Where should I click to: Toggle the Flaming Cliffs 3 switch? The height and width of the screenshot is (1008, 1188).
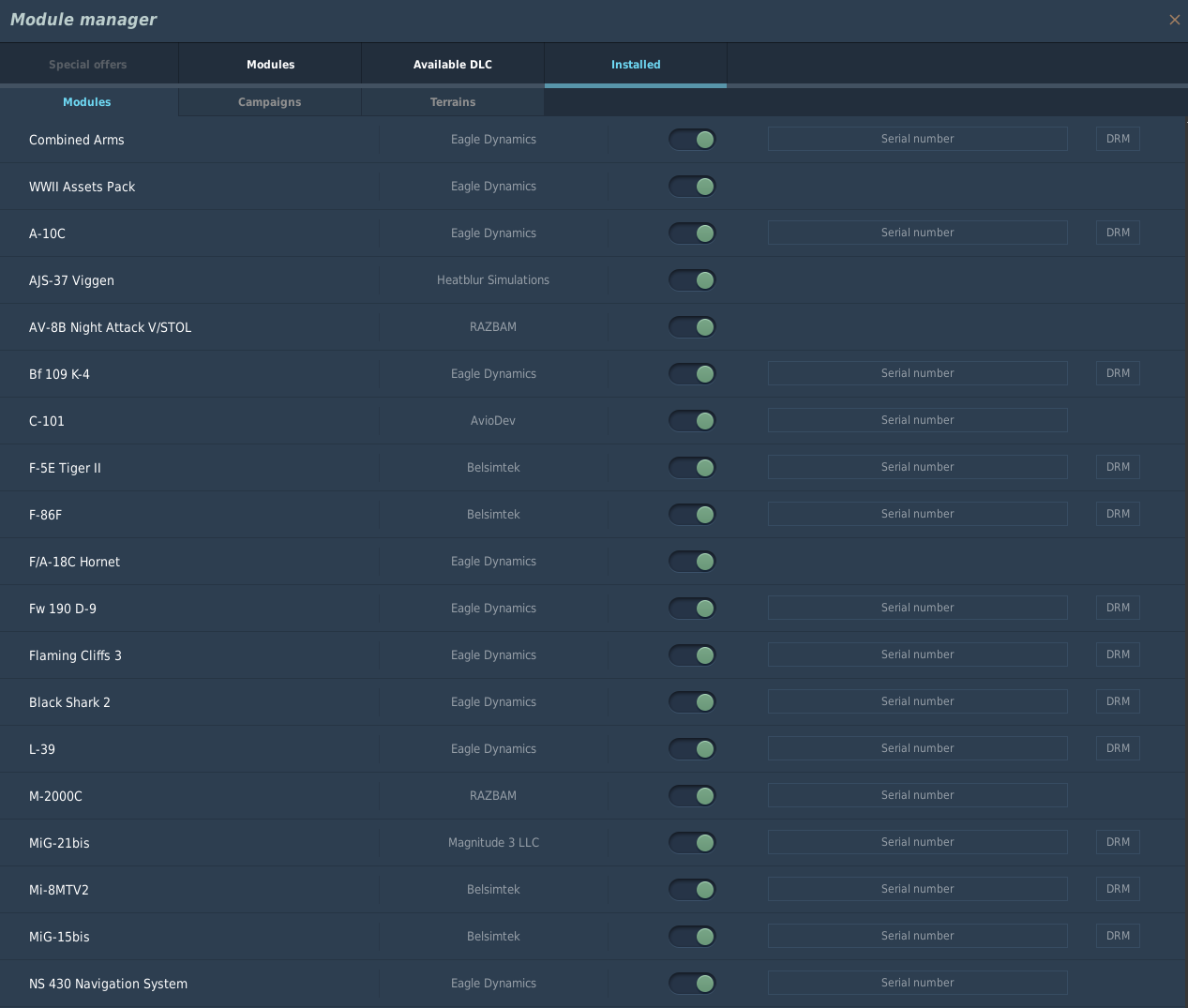(x=692, y=655)
